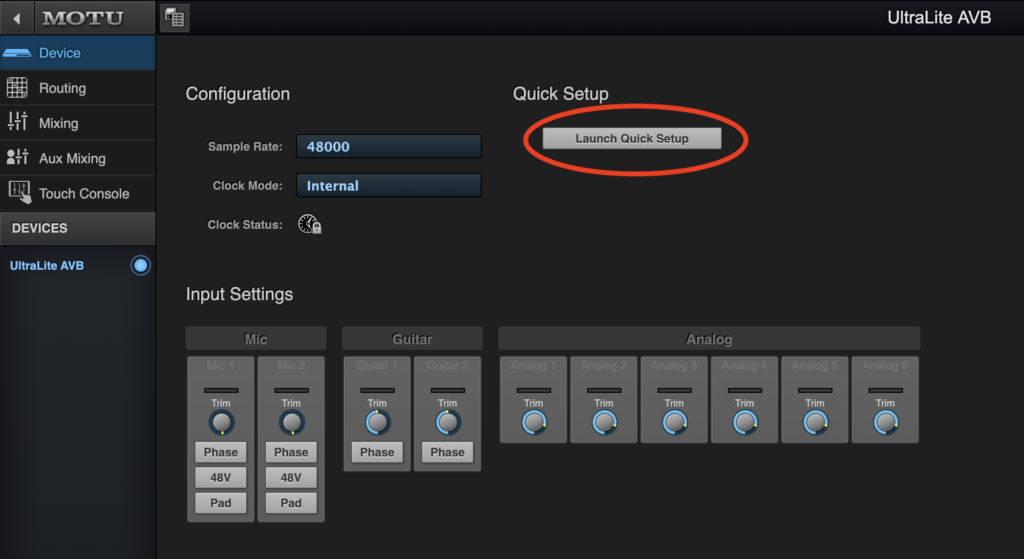
Task: Toggle Phase on Mic 1
Action: click(x=221, y=452)
